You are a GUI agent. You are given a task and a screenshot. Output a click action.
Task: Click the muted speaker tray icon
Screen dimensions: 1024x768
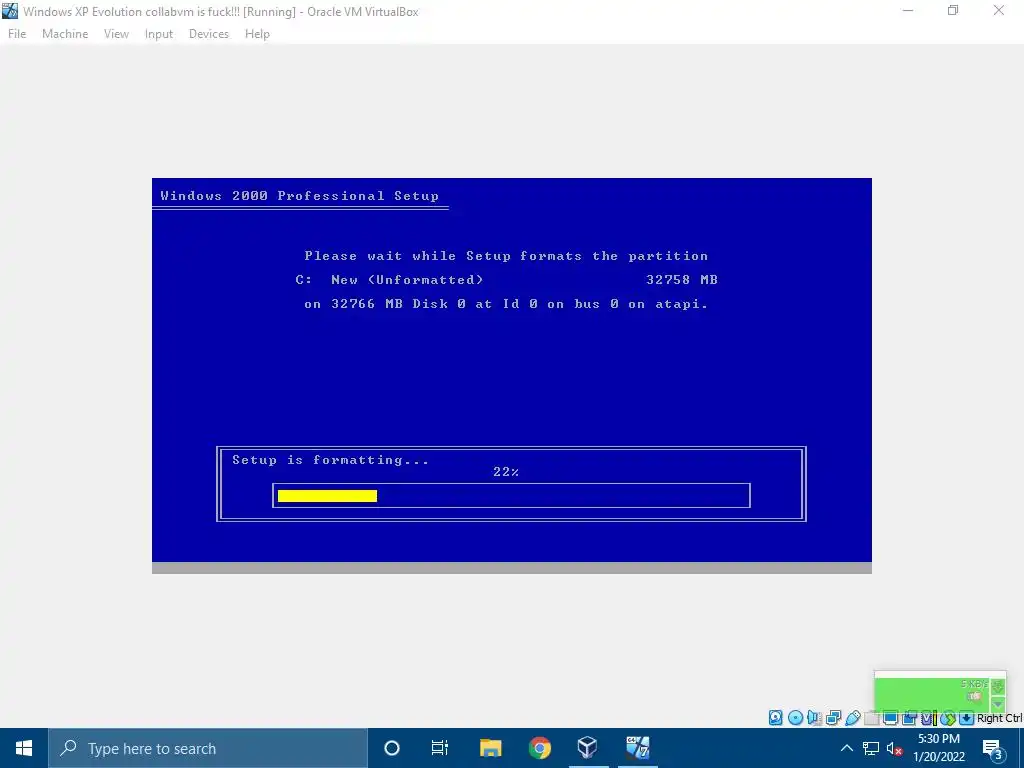pyautogui.click(x=894, y=748)
